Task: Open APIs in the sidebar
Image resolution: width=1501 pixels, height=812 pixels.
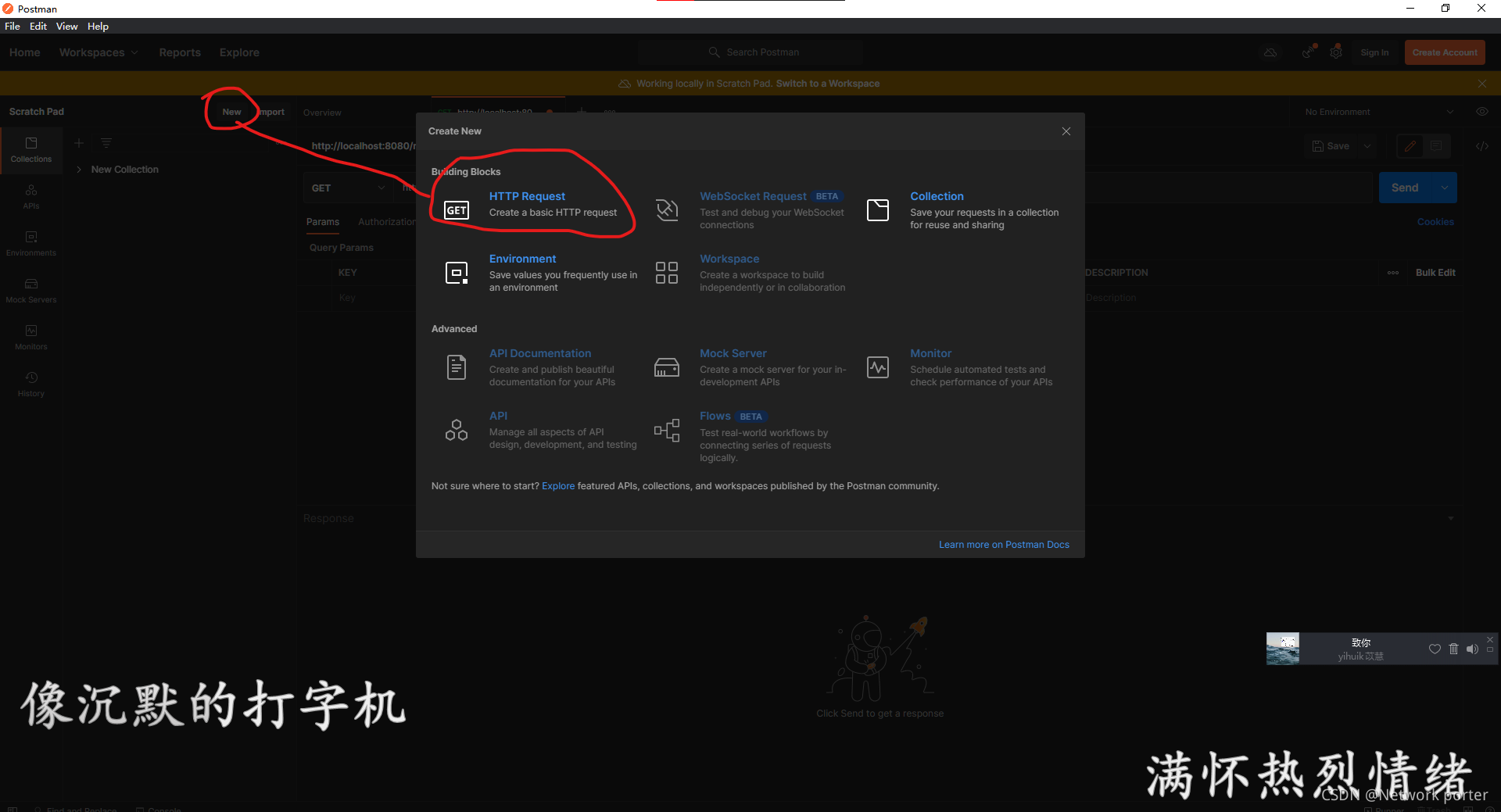Action: (31, 197)
